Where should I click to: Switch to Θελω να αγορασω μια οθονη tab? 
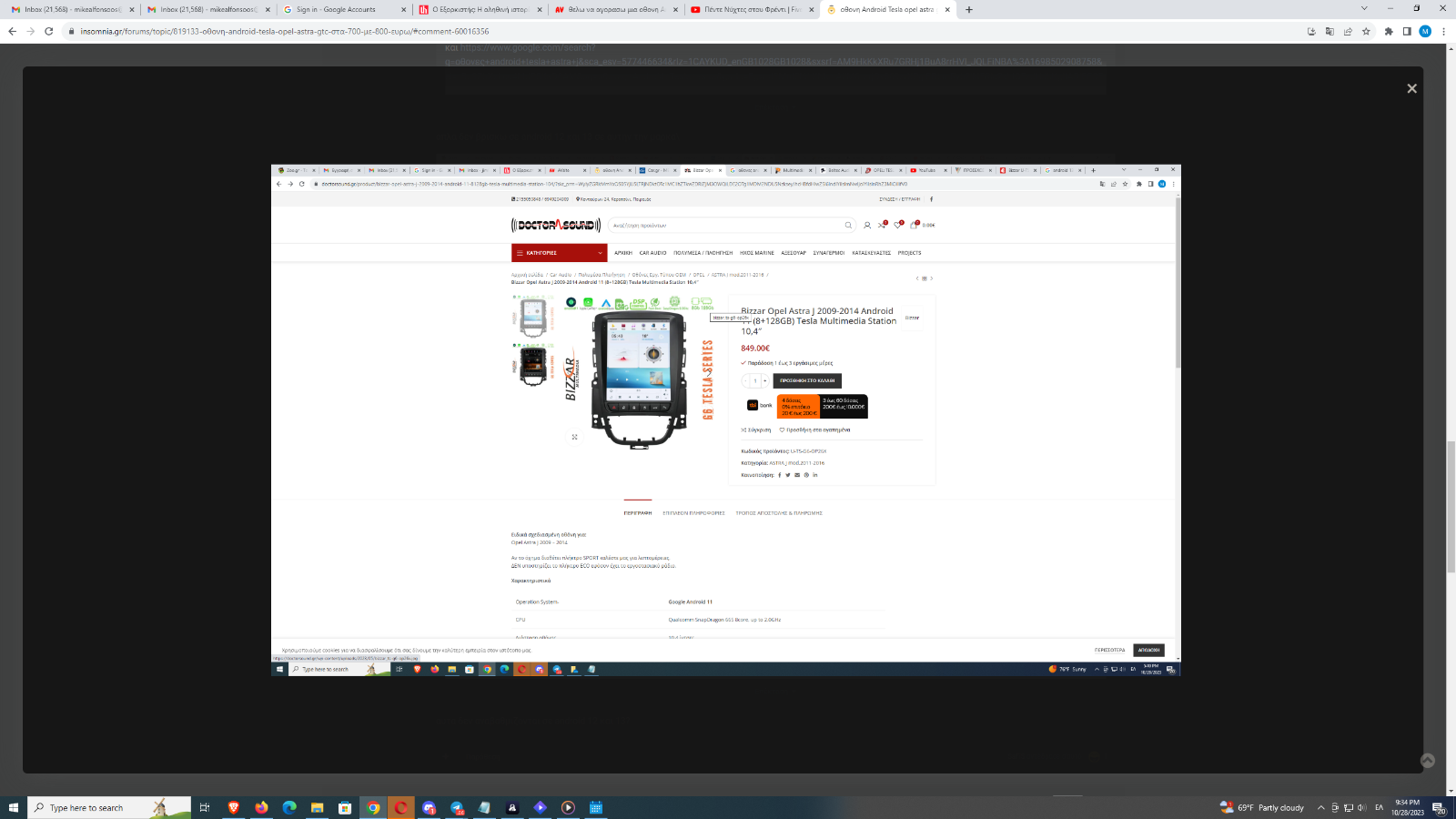(616, 9)
